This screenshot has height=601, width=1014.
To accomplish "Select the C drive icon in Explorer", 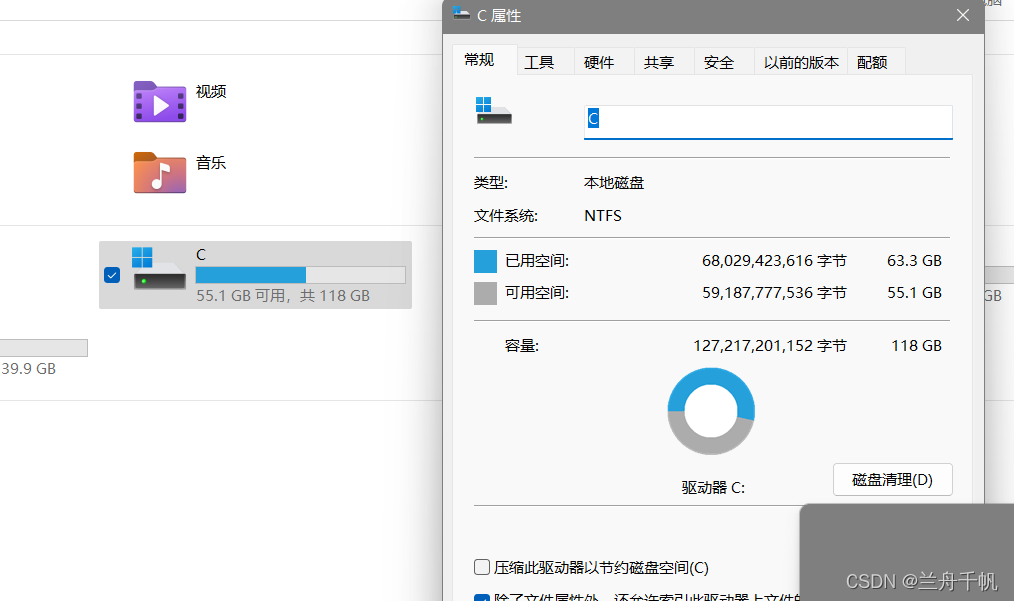I will point(158,267).
